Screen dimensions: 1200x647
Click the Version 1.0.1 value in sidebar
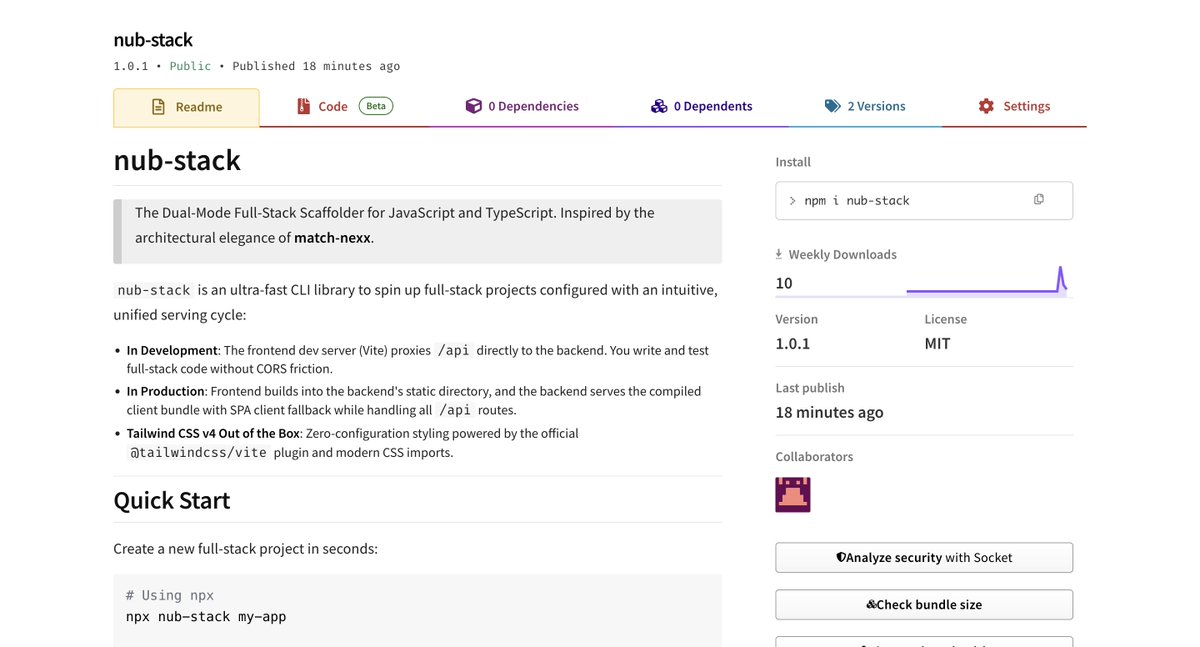click(793, 343)
